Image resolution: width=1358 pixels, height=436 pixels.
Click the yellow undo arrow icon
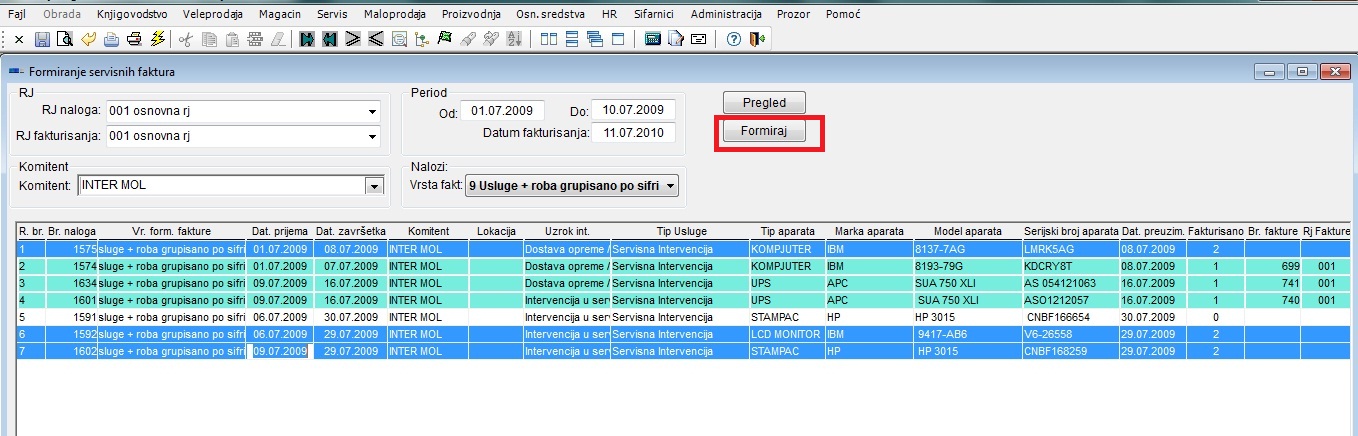coord(88,40)
